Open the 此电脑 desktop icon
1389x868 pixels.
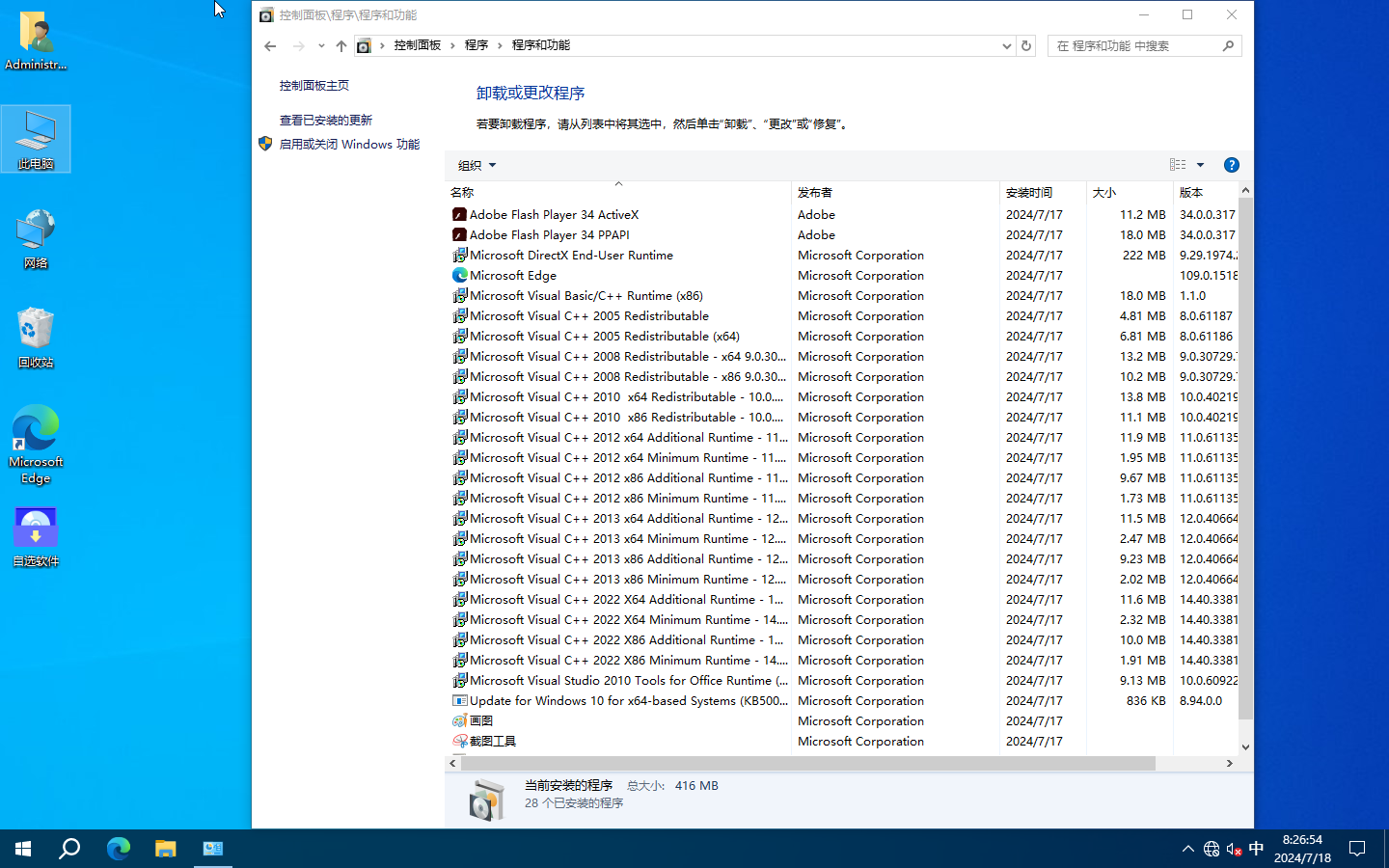[36, 140]
